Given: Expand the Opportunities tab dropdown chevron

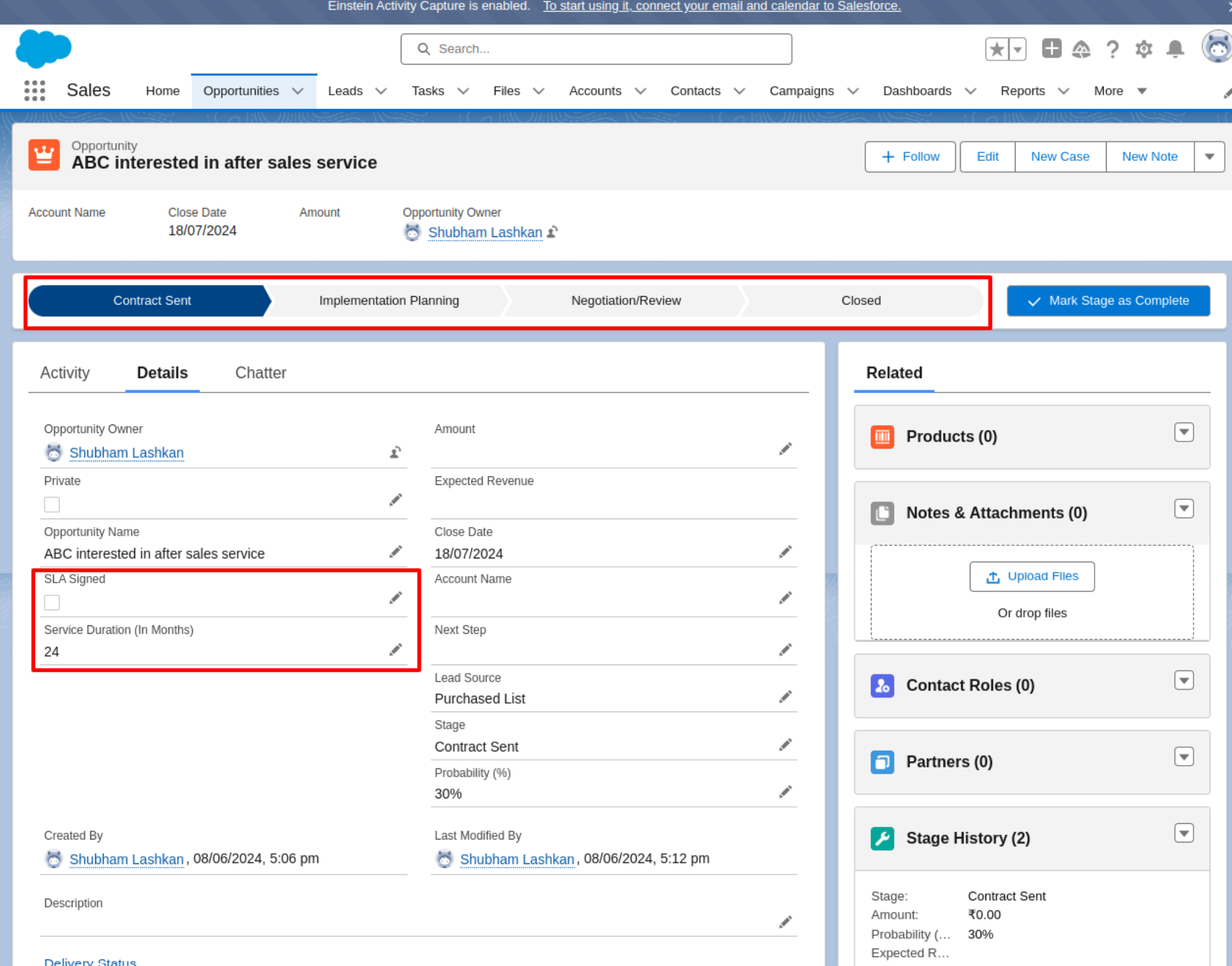Looking at the screenshot, I should tap(298, 91).
